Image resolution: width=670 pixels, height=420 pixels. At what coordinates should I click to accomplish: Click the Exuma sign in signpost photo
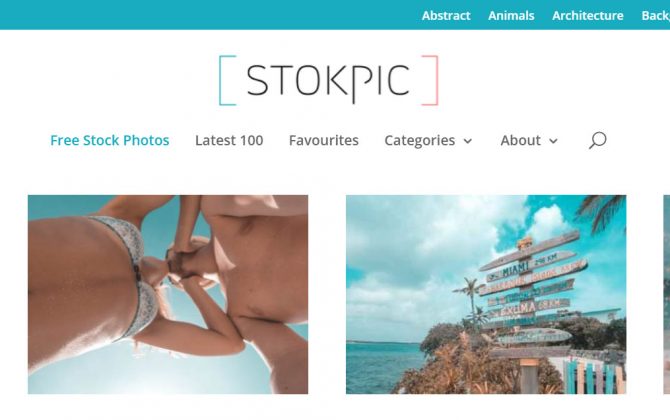pos(529,307)
